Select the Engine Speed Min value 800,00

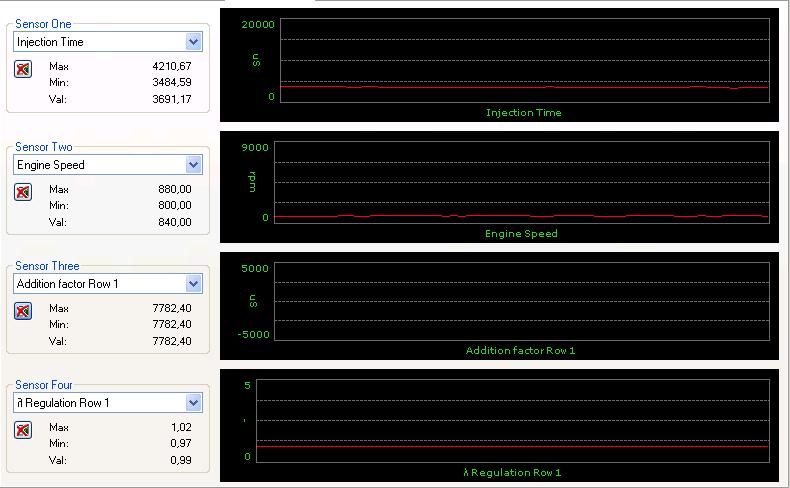click(x=174, y=205)
